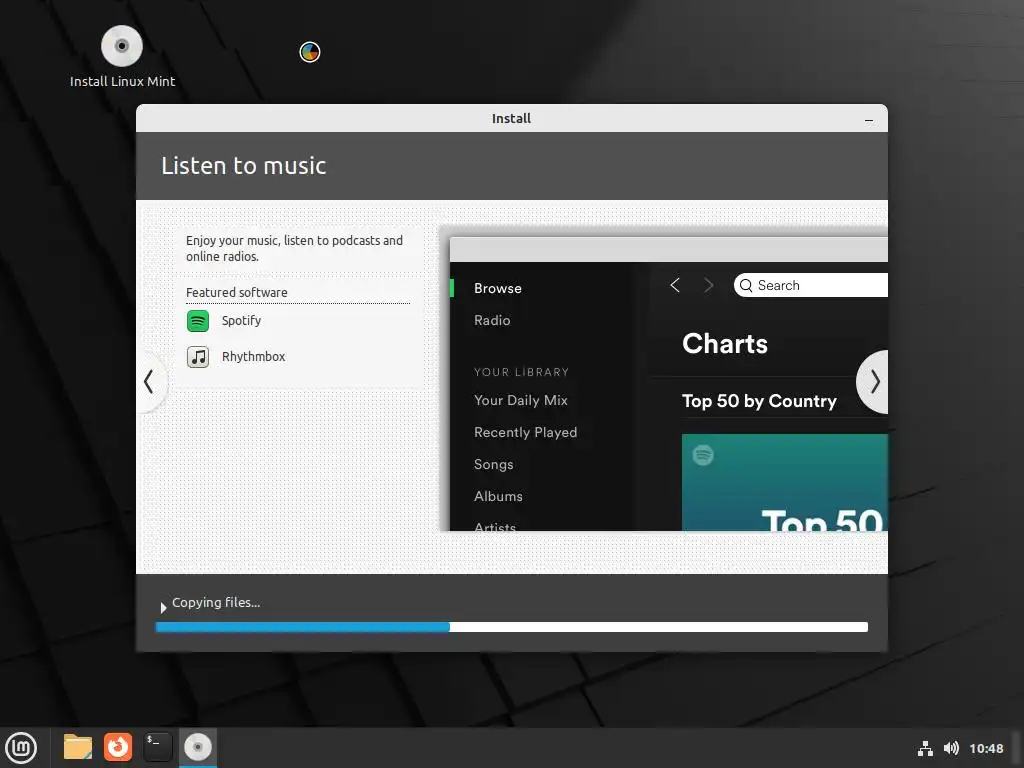
Task: Click the Spotify label in featured software
Action: [241, 321]
